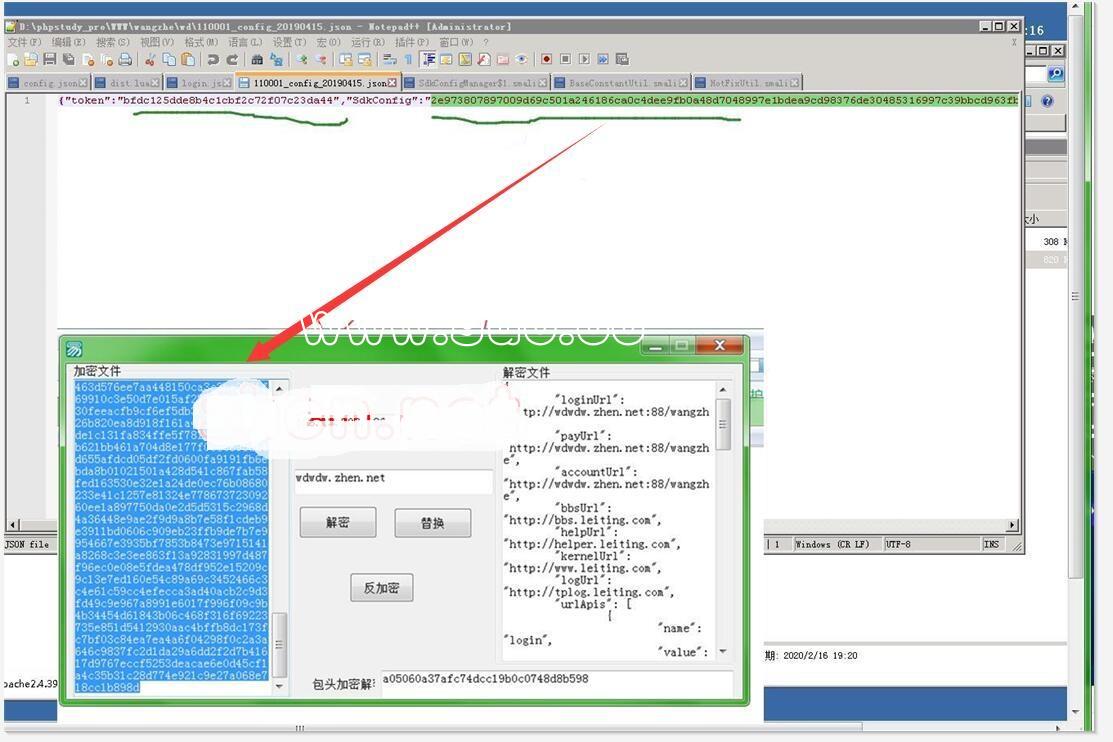This screenshot has width=1113, height=742.
Task: Click the Undo arrow toolbar icon
Action: [x=213, y=60]
